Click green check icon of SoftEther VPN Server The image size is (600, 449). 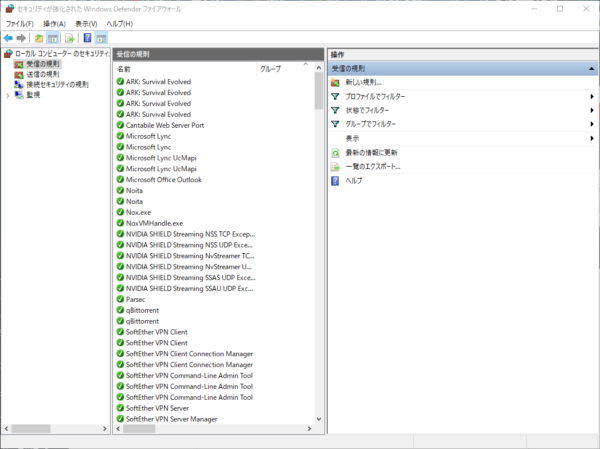[120, 408]
